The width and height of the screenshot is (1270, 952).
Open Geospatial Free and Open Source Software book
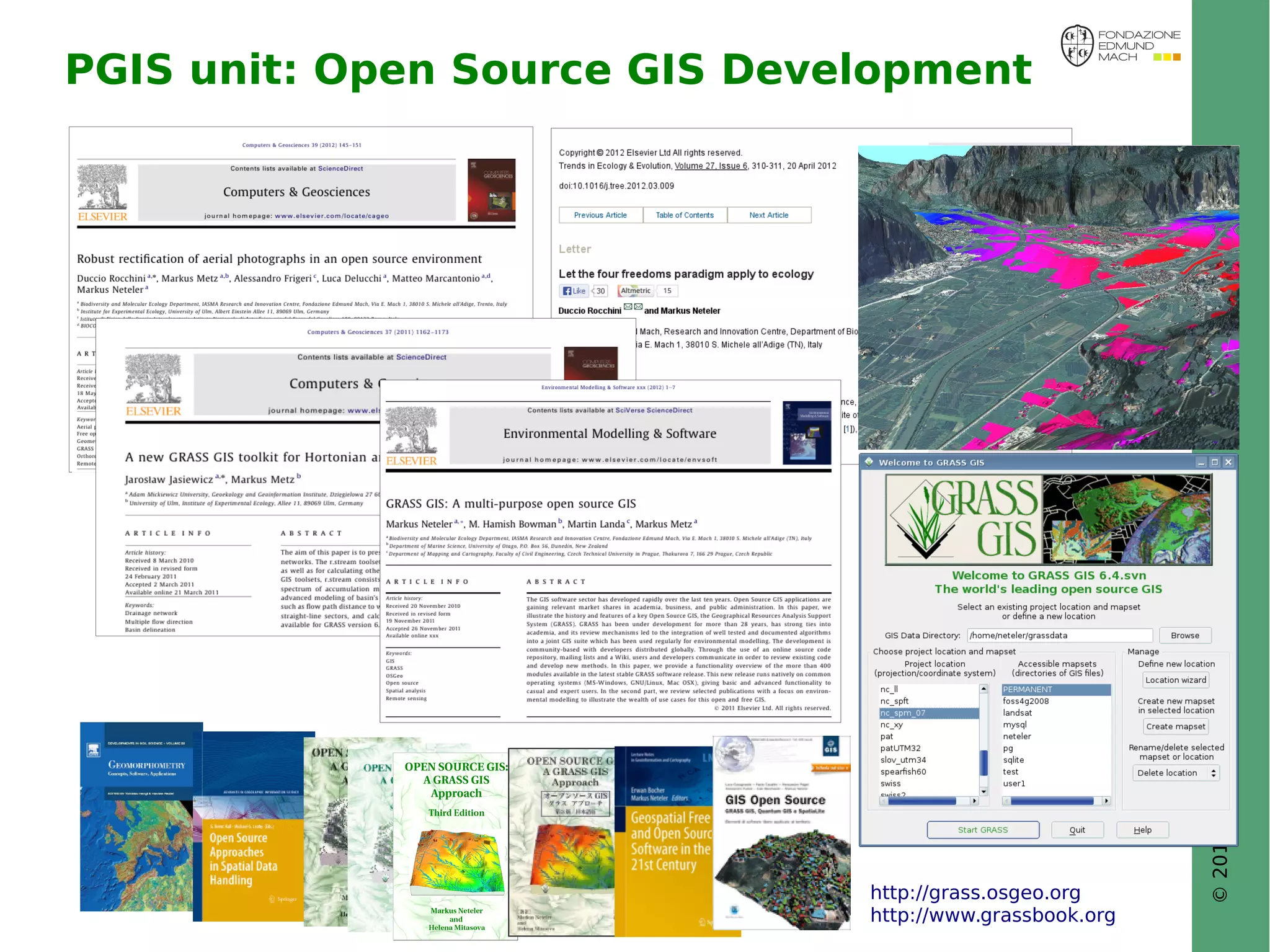click(664, 842)
